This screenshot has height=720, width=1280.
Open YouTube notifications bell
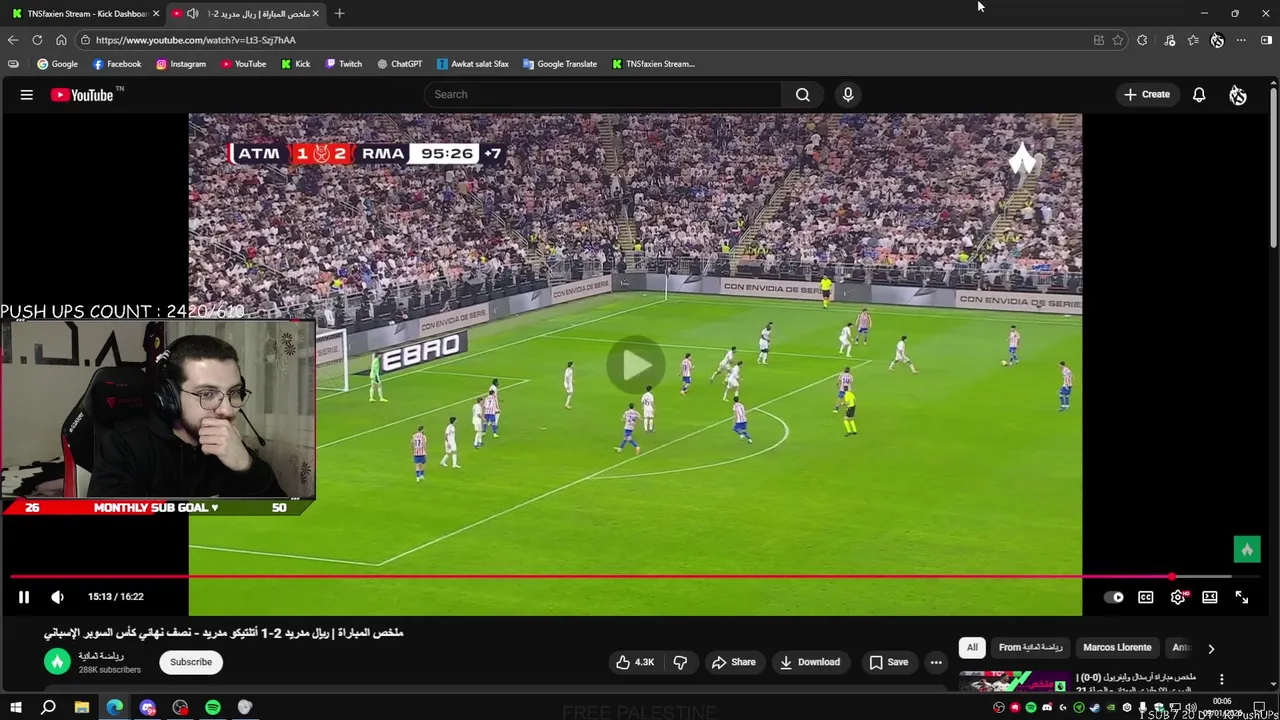click(x=1198, y=95)
